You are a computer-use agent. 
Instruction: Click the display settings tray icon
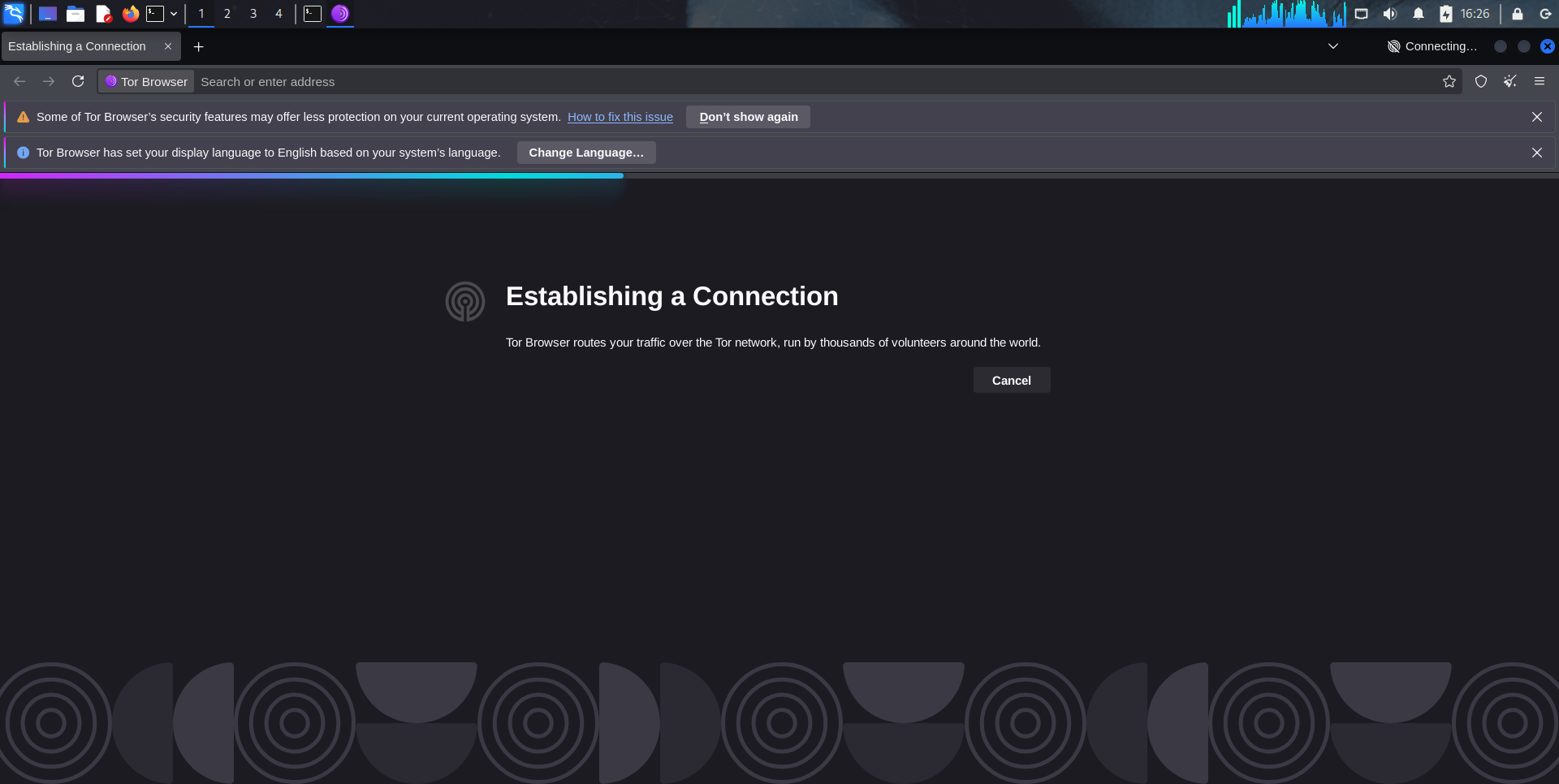pos(1362,14)
